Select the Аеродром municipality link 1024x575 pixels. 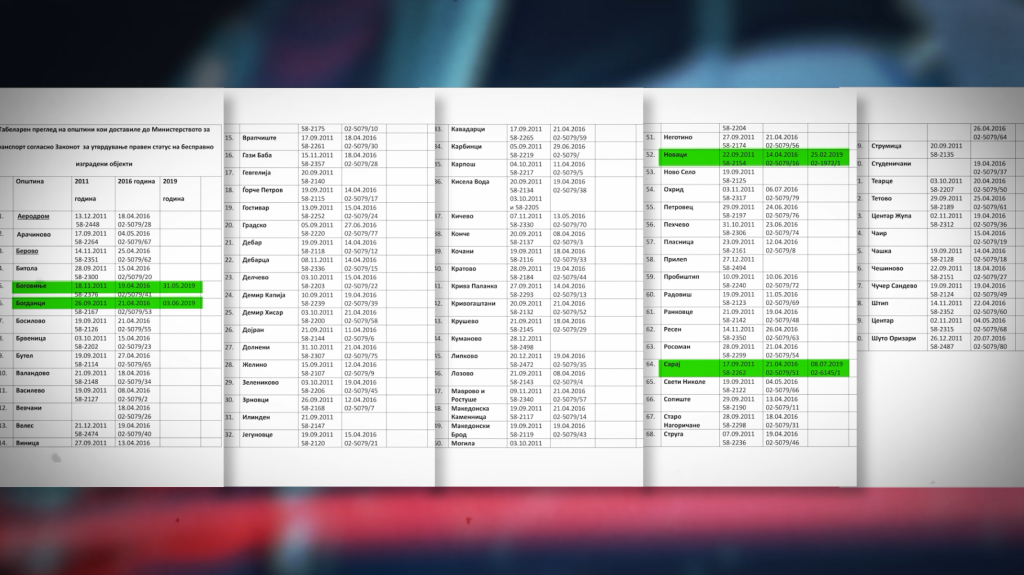tap(37, 216)
